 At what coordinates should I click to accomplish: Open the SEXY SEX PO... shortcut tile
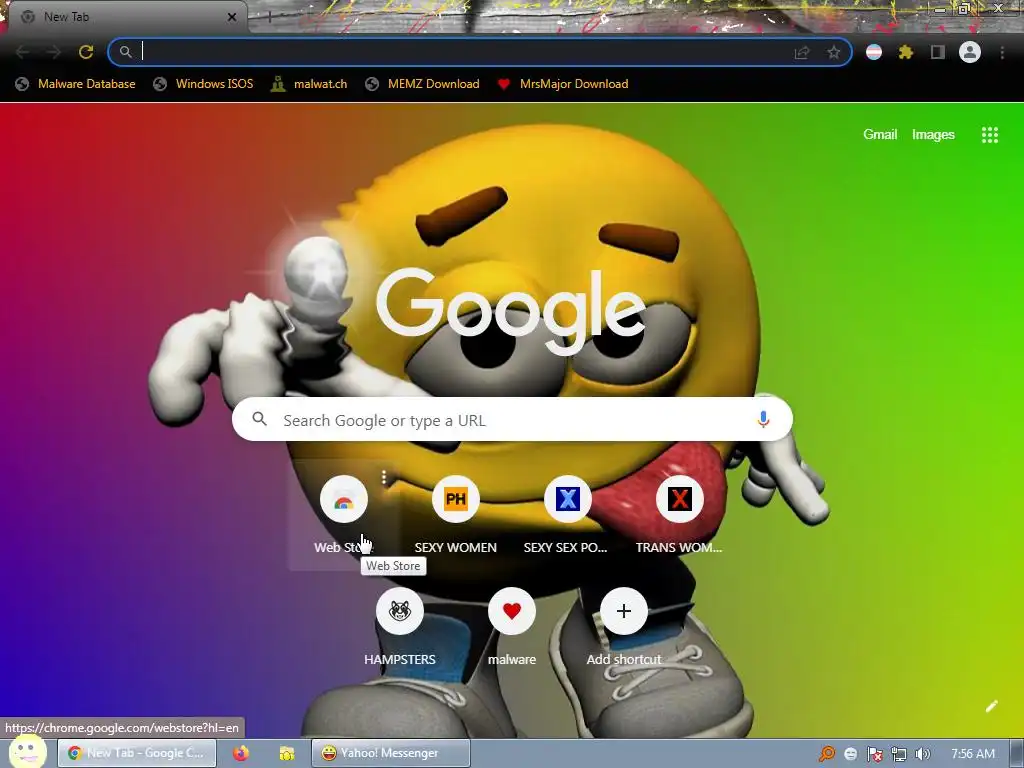(x=568, y=515)
